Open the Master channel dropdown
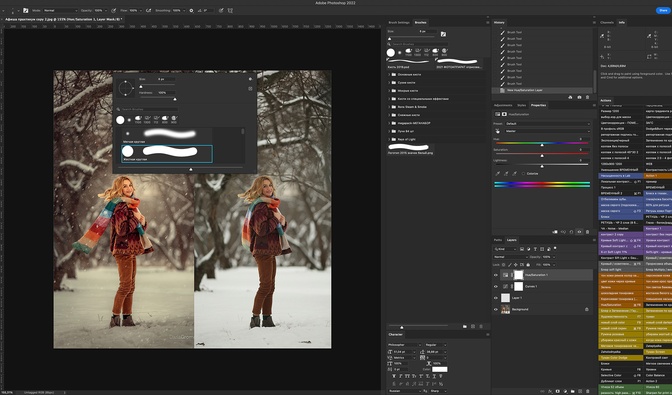672x395 pixels. coord(547,131)
